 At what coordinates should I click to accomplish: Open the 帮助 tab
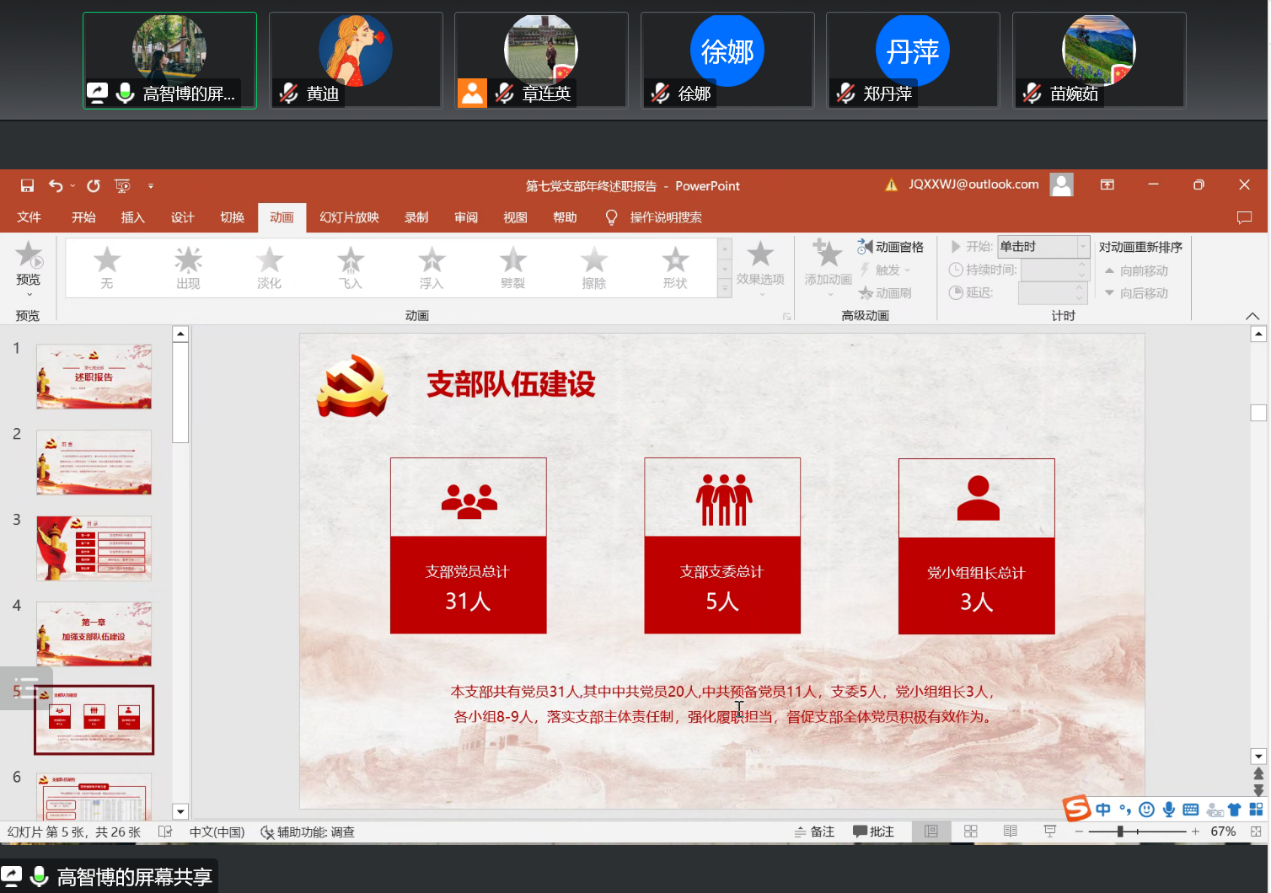[x=565, y=217]
